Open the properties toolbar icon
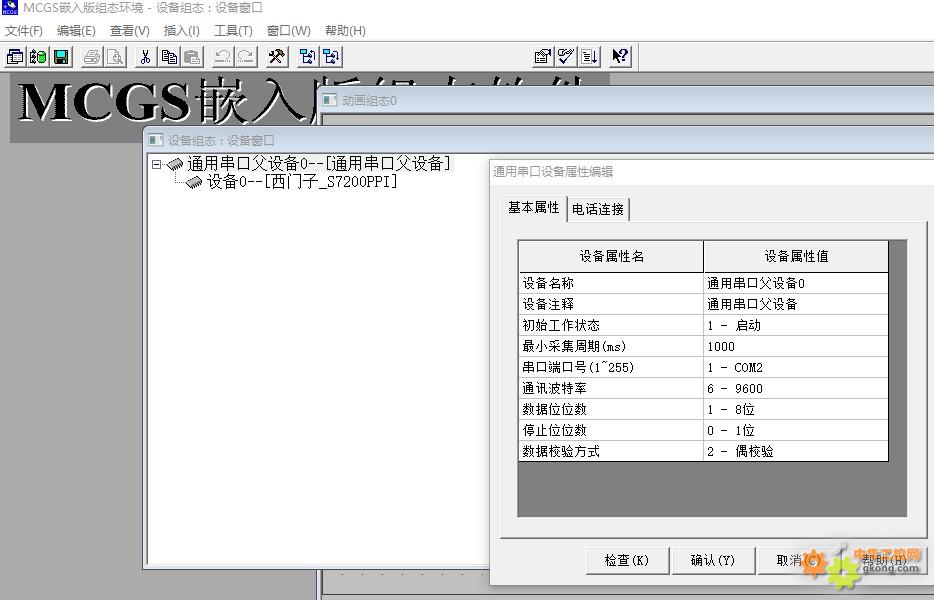The height and width of the screenshot is (600, 934). click(x=543, y=57)
